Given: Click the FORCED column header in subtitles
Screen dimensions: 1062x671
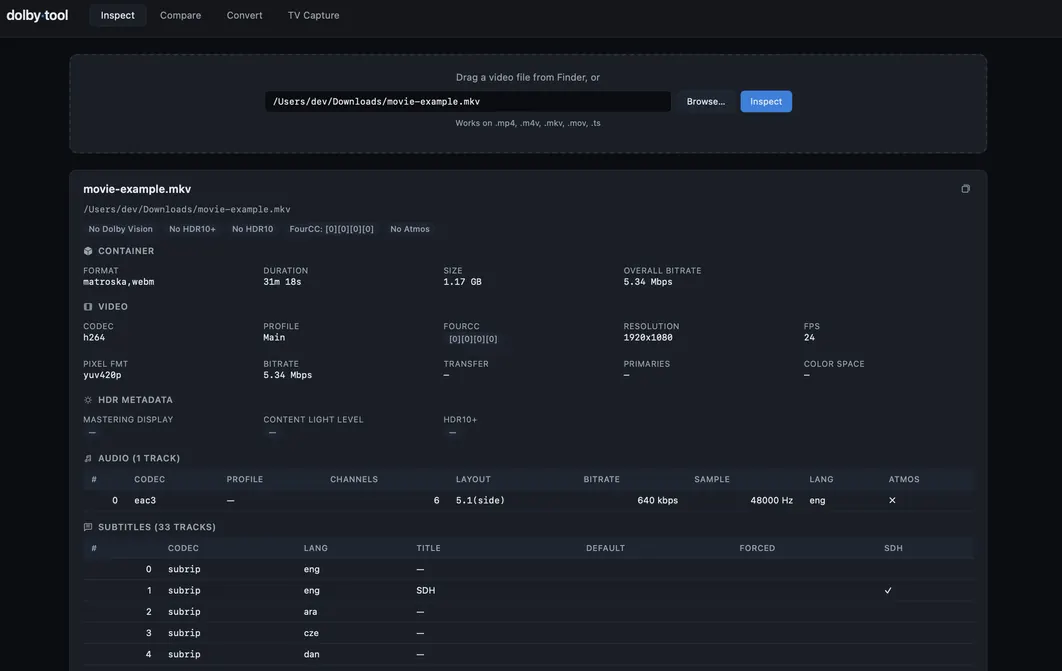Looking at the screenshot, I should pos(757,548).
